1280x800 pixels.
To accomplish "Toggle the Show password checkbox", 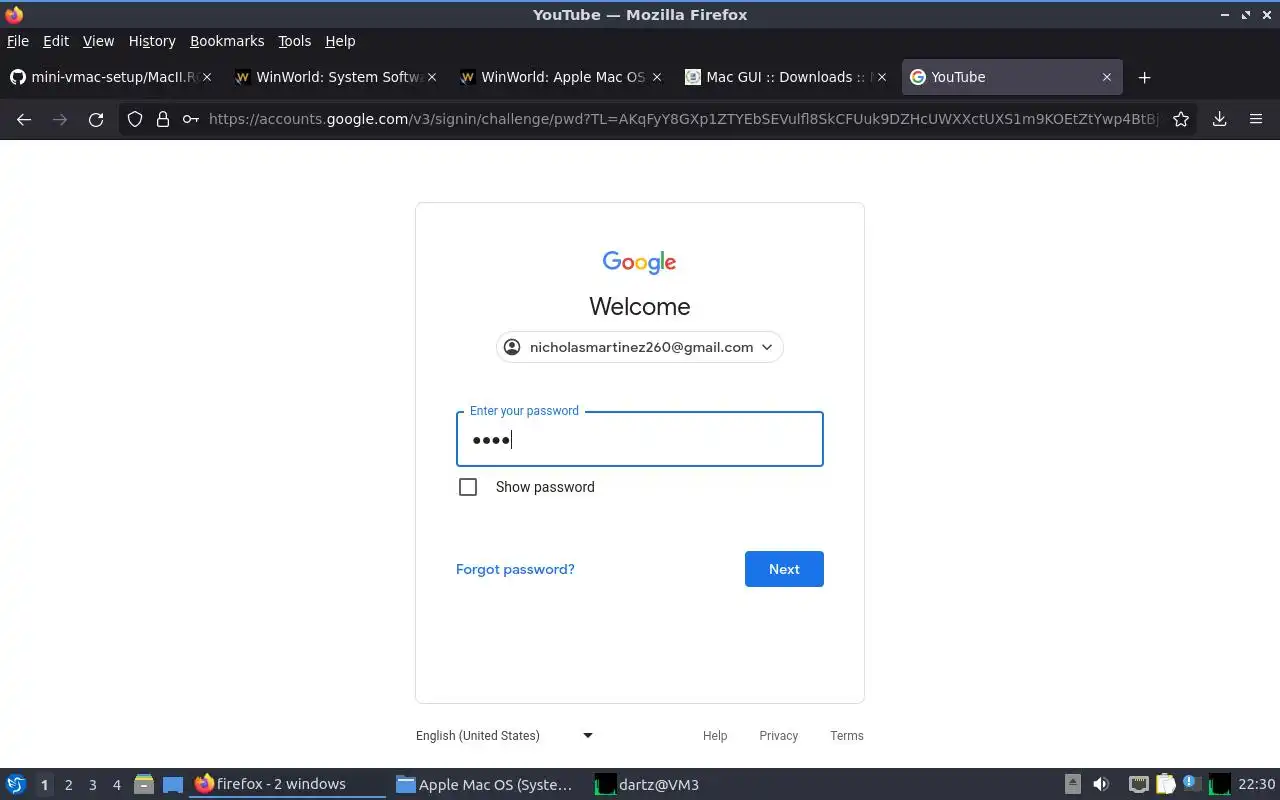I will [468, 487].
